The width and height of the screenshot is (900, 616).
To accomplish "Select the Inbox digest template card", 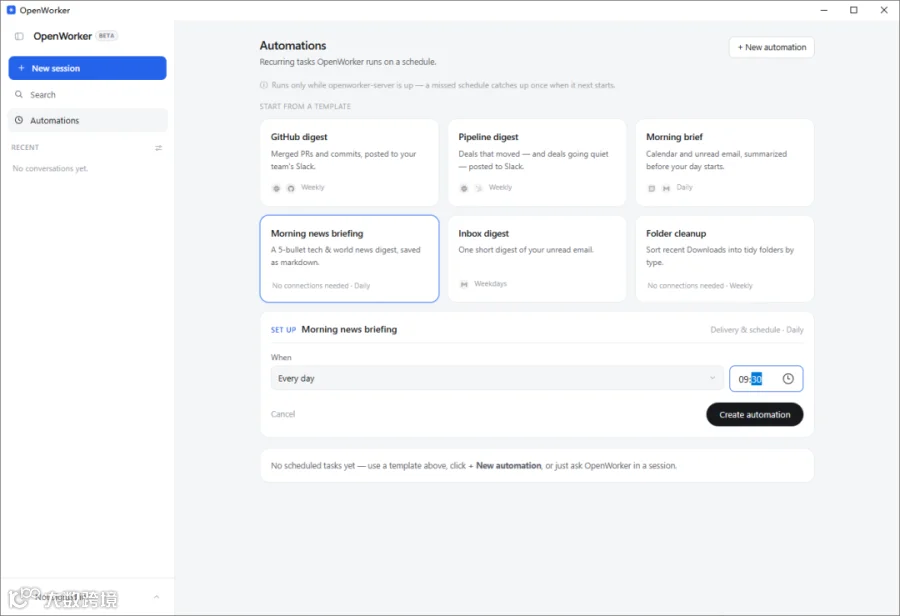I will 537,259.
